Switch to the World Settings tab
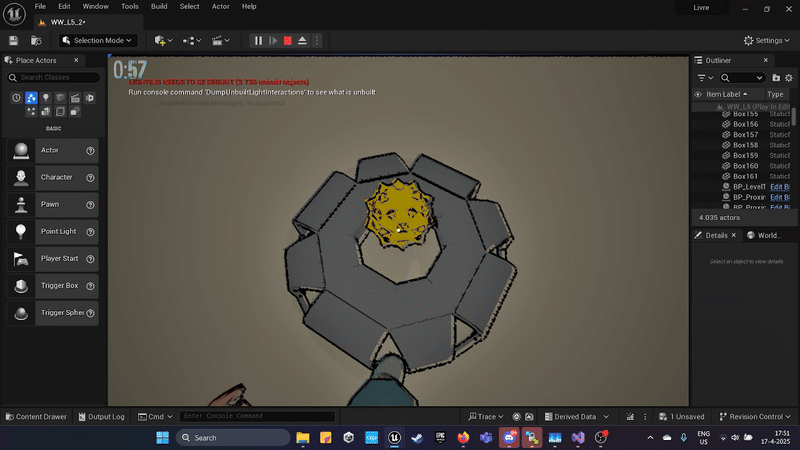Screen dimensions: 800x450 coord(765,235)
